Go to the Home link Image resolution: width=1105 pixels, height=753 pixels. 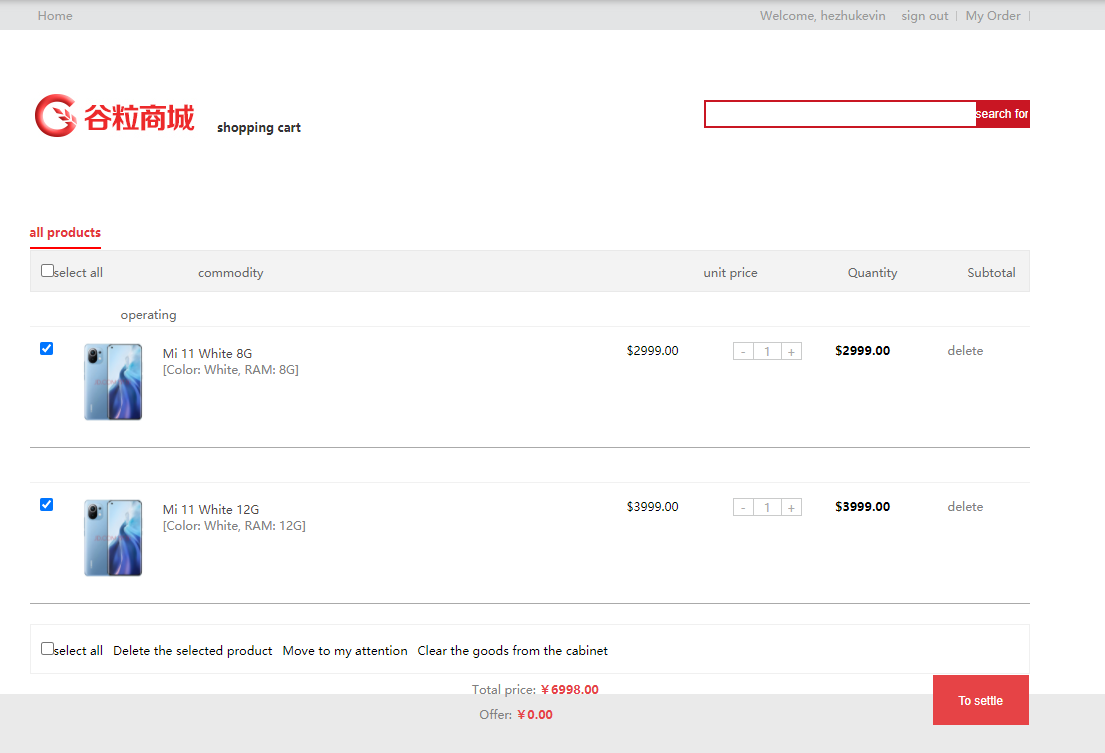pyautogui.click(x=55, y=15)
